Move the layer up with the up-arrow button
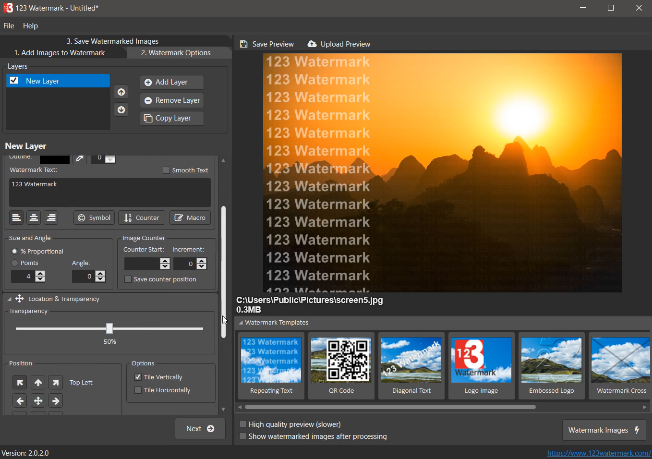652x459 pixels. coord(121,92)
